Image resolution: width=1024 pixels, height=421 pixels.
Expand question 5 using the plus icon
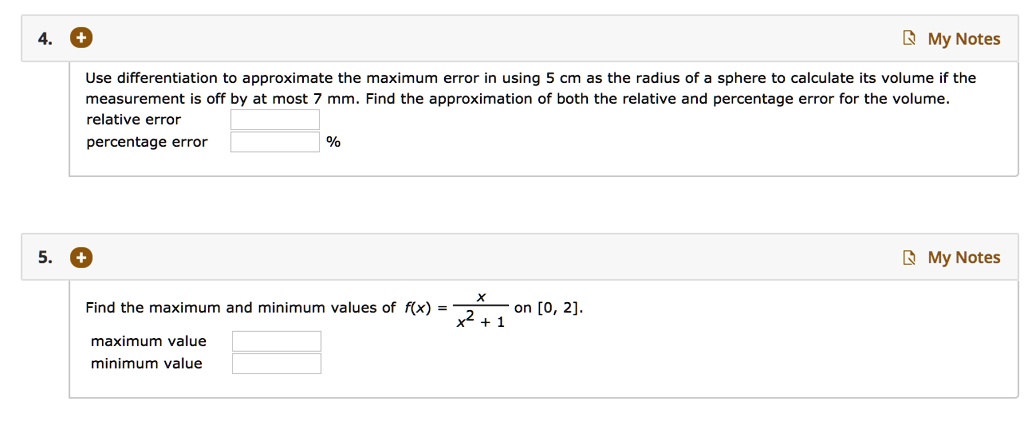pos(82,257)
